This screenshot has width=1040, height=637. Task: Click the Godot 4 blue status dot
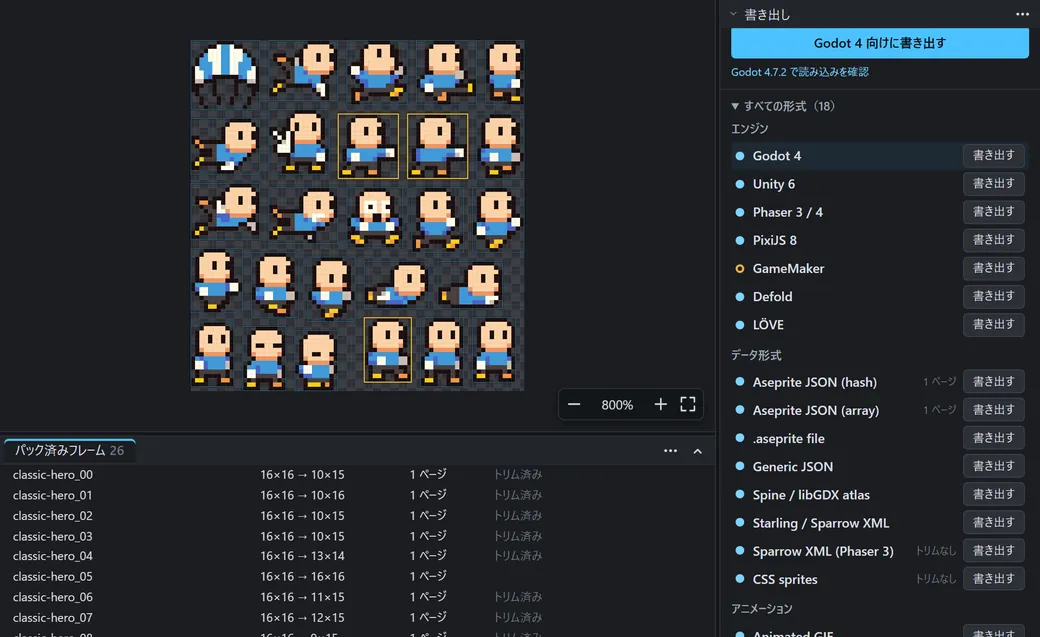[740, 156]
